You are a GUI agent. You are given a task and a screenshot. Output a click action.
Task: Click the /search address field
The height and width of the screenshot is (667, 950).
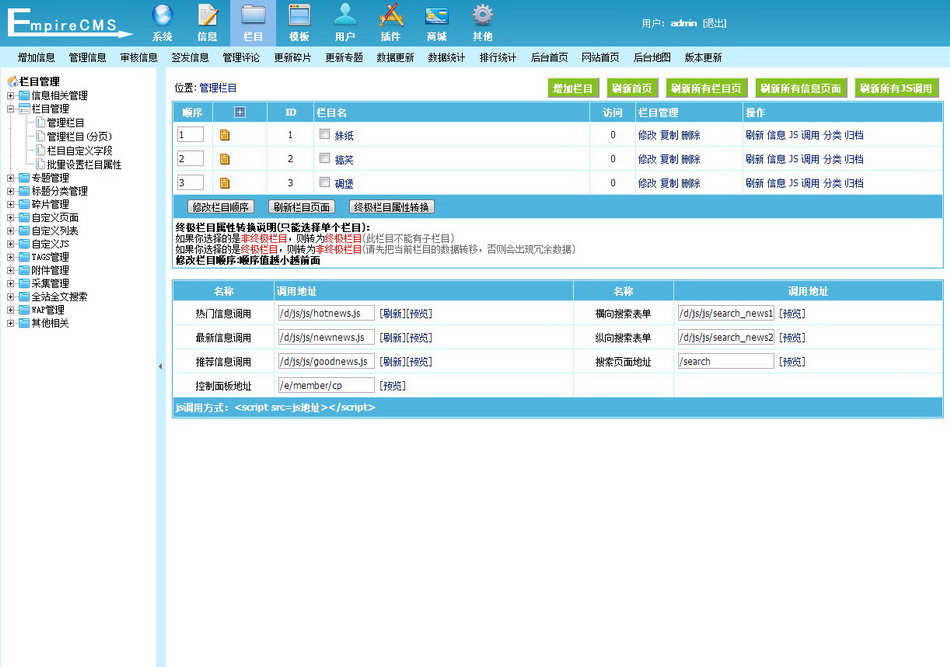tap(726, 361)
